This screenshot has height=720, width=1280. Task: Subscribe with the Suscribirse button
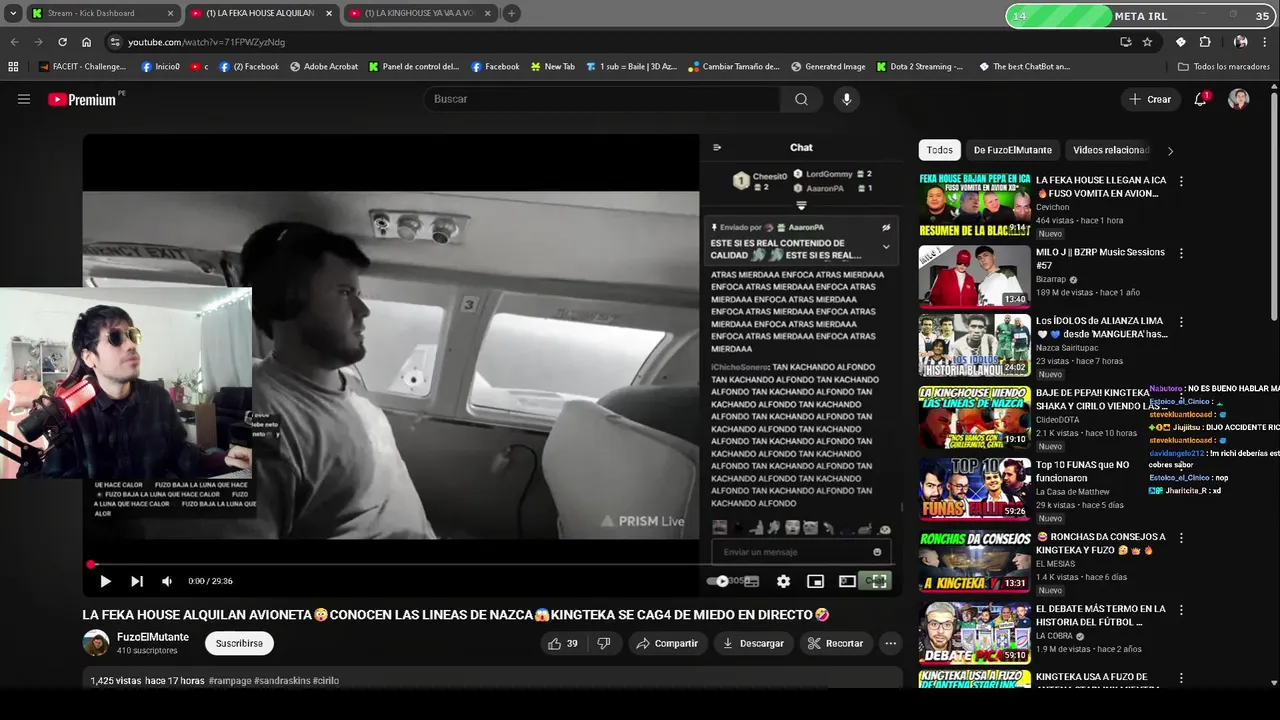coord(239,643)
